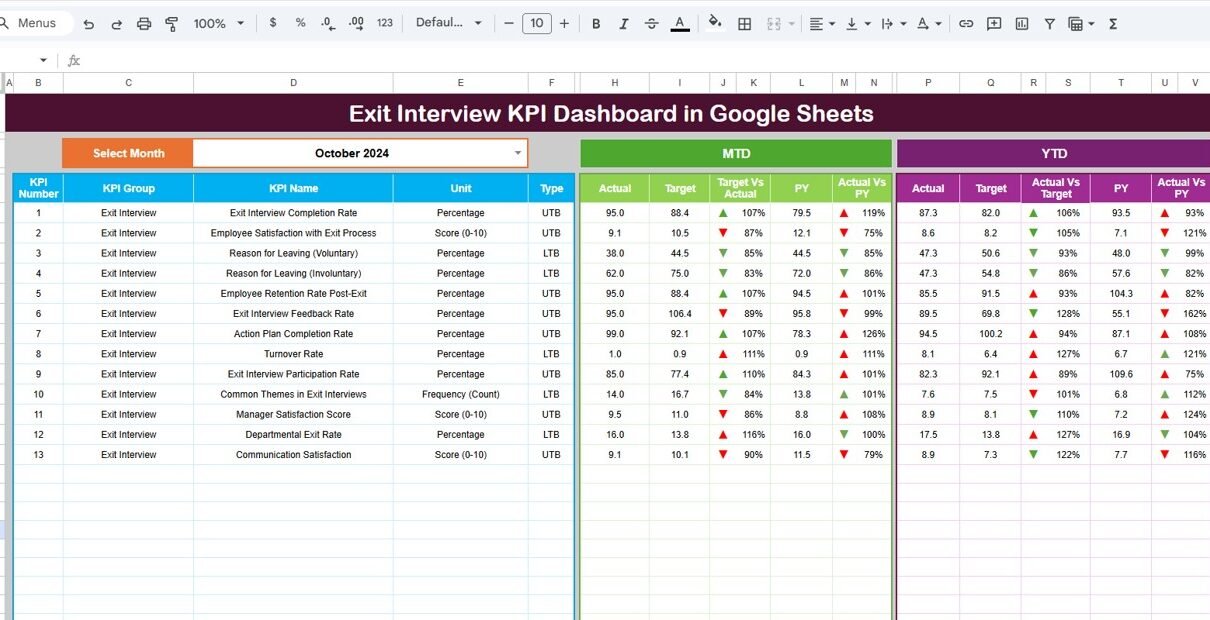
Task: Open the Borders tool
Action: [744, 23]
